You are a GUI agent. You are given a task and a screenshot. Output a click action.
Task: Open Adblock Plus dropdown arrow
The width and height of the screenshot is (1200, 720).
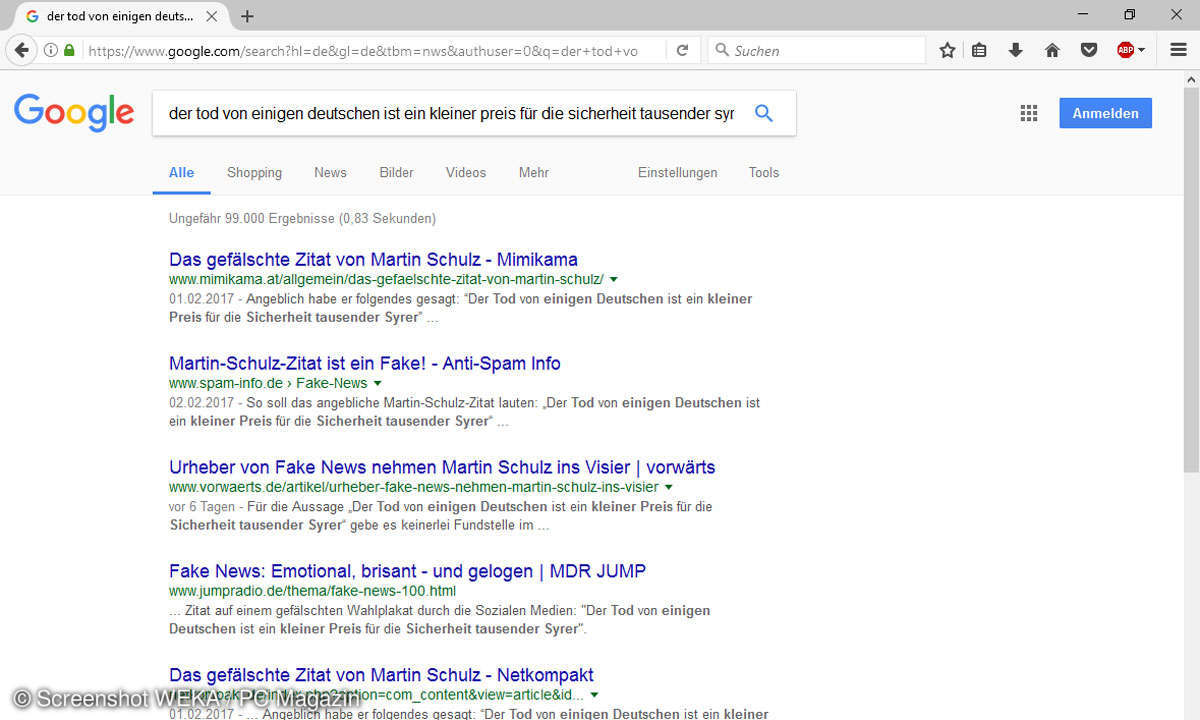tap(1141, 50)
